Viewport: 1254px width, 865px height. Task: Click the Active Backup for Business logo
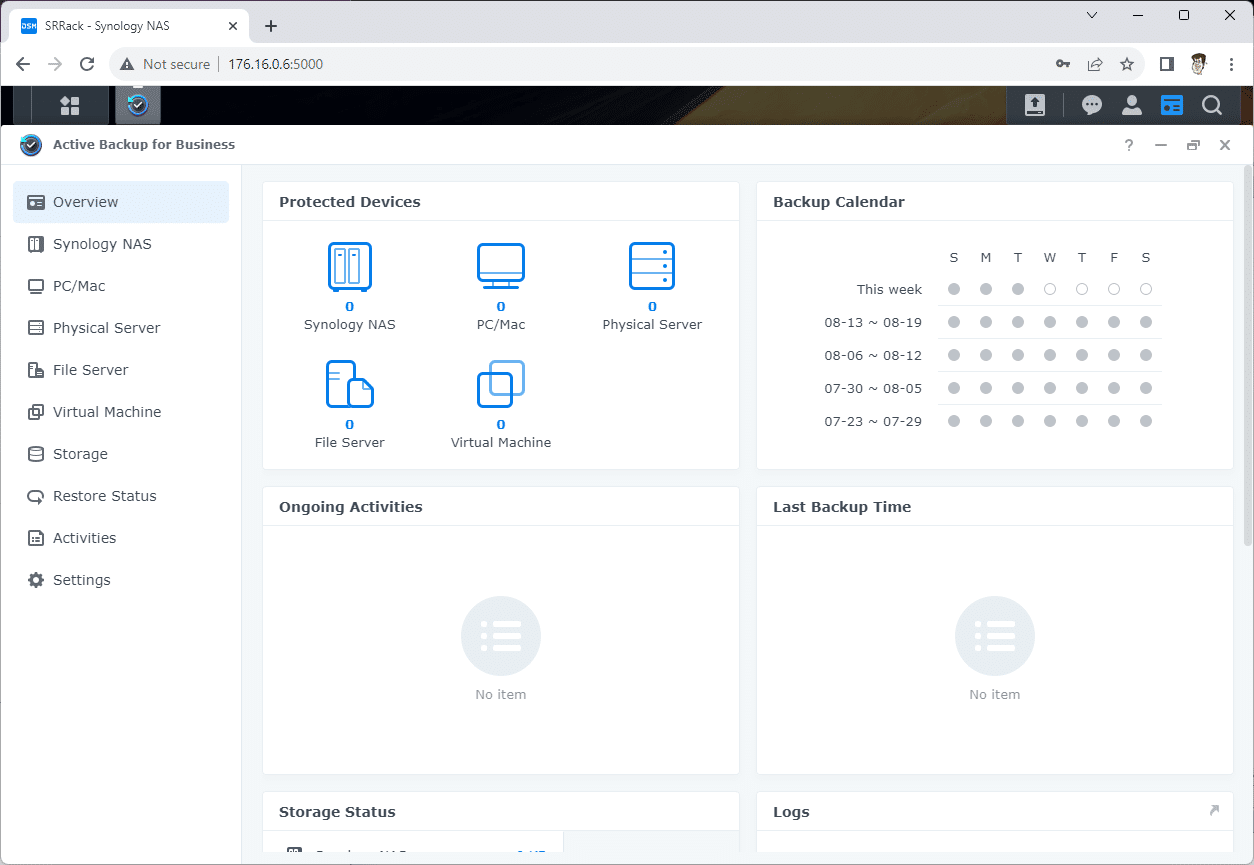[x=31, y=145]
